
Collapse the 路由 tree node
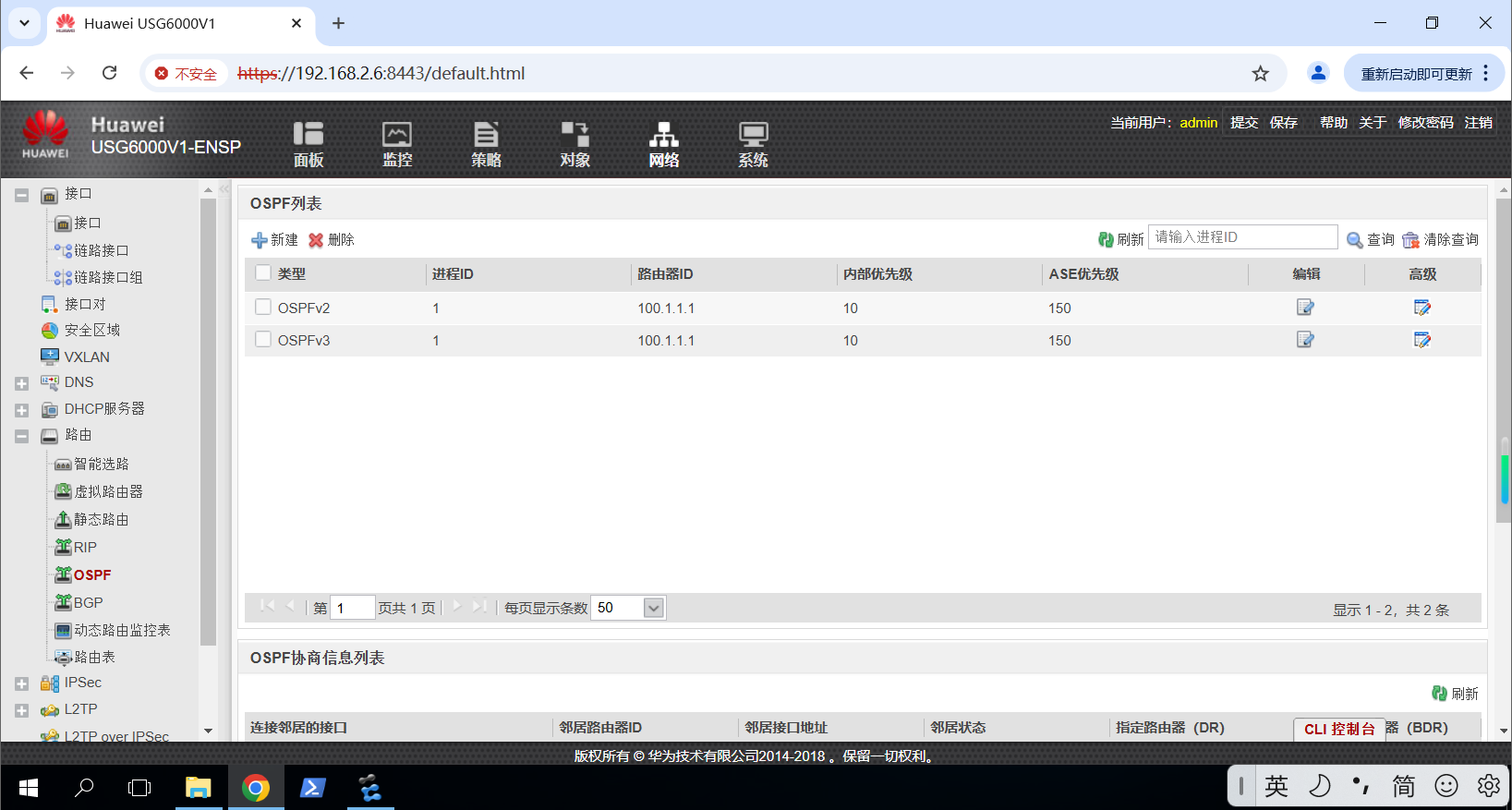click(21, 437)
